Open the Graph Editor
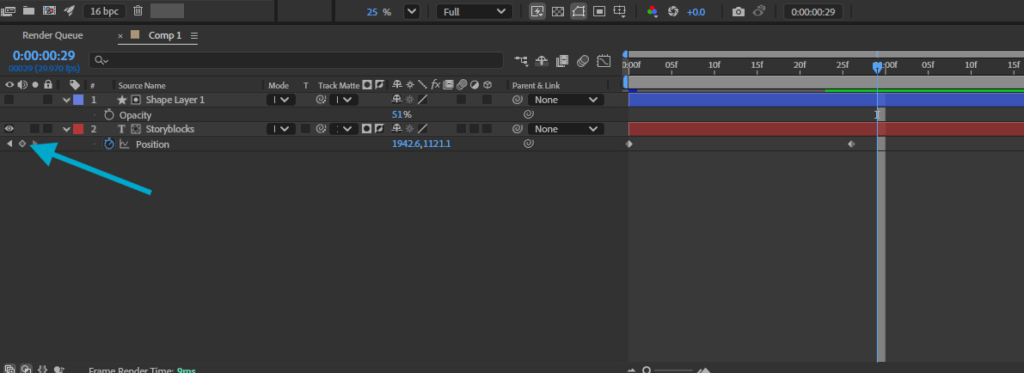Viewport: 1024px width, 373px height. pos(604,61)
